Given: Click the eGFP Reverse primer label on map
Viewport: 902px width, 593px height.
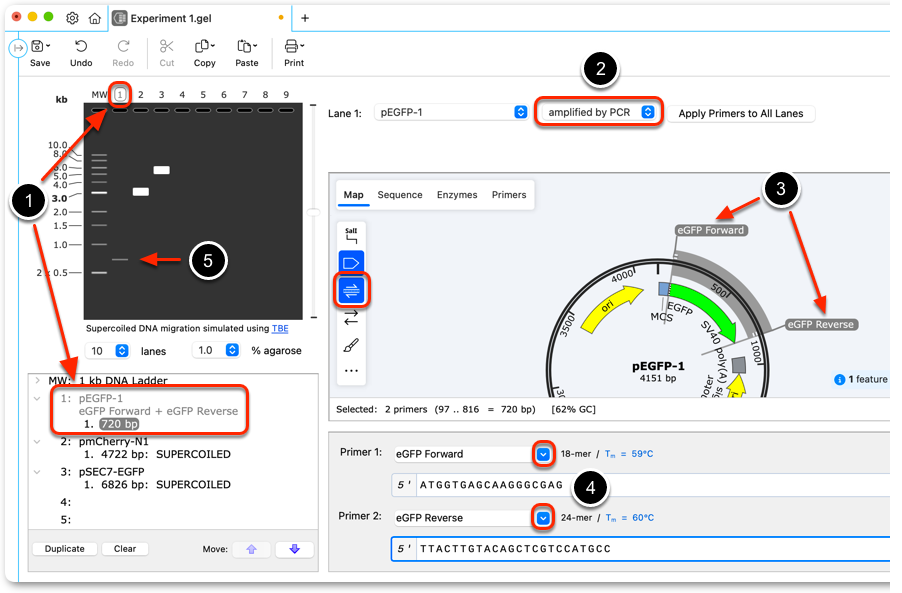Looking at the screenshot, I should click(820, 324).
